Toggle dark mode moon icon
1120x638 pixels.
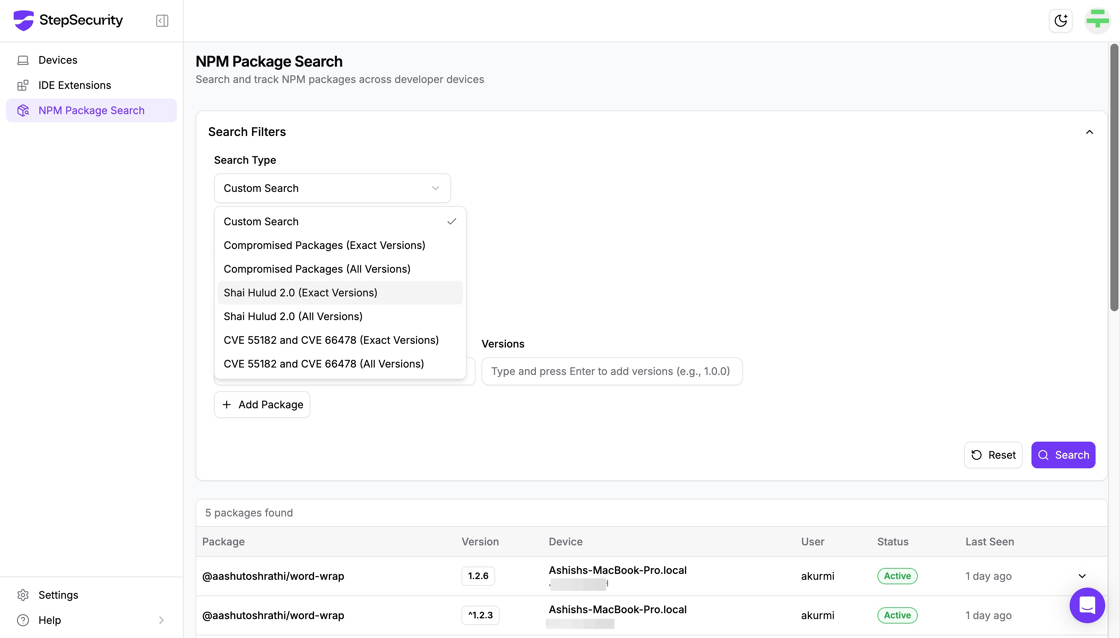pyautogui.click(x=1061, y=21)
